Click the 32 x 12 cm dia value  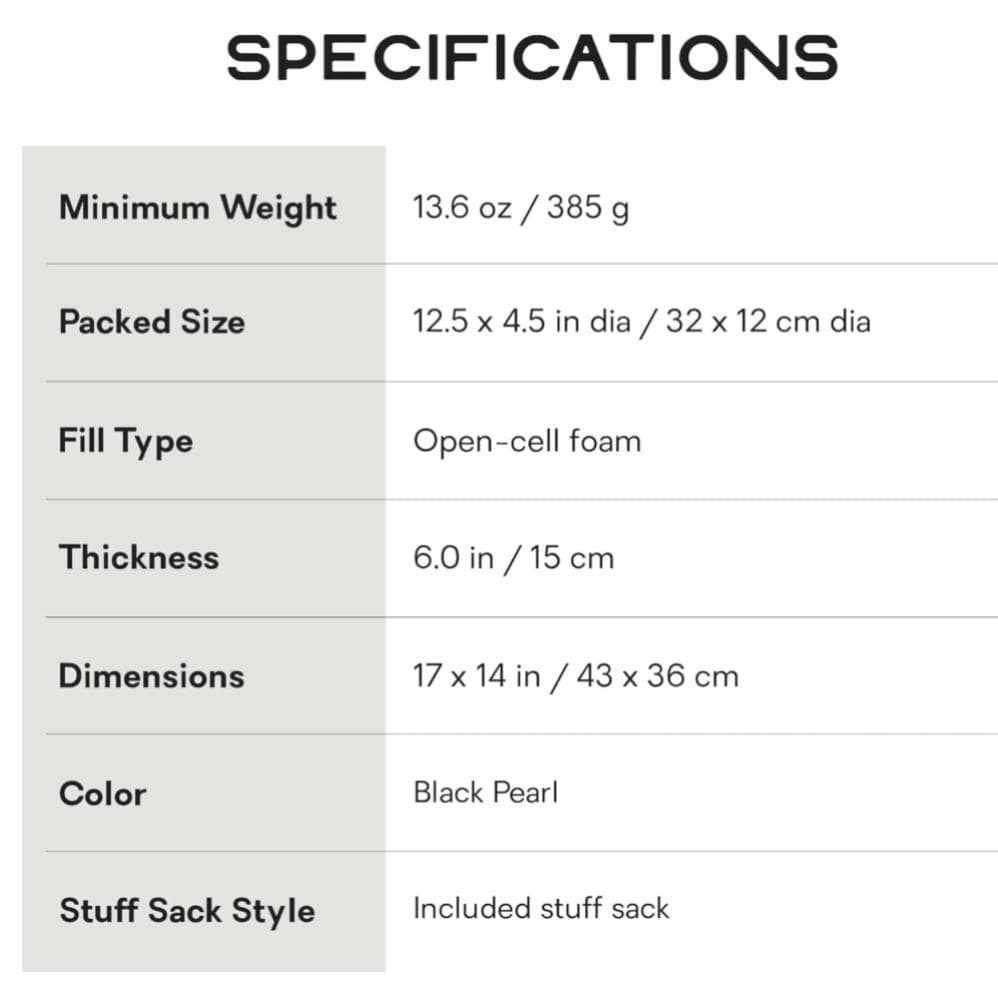(767, 322)
